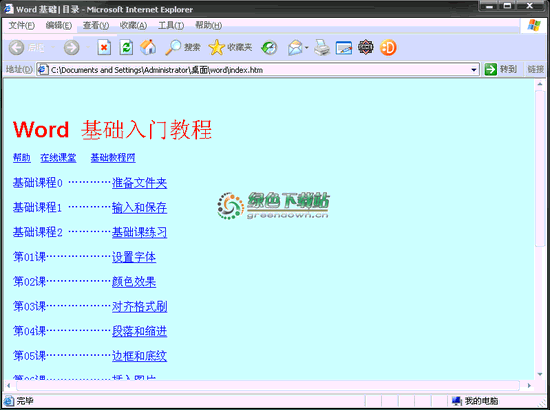Open Search with magnifier icon
Viewport: 550px width, 410px height.
173,47
